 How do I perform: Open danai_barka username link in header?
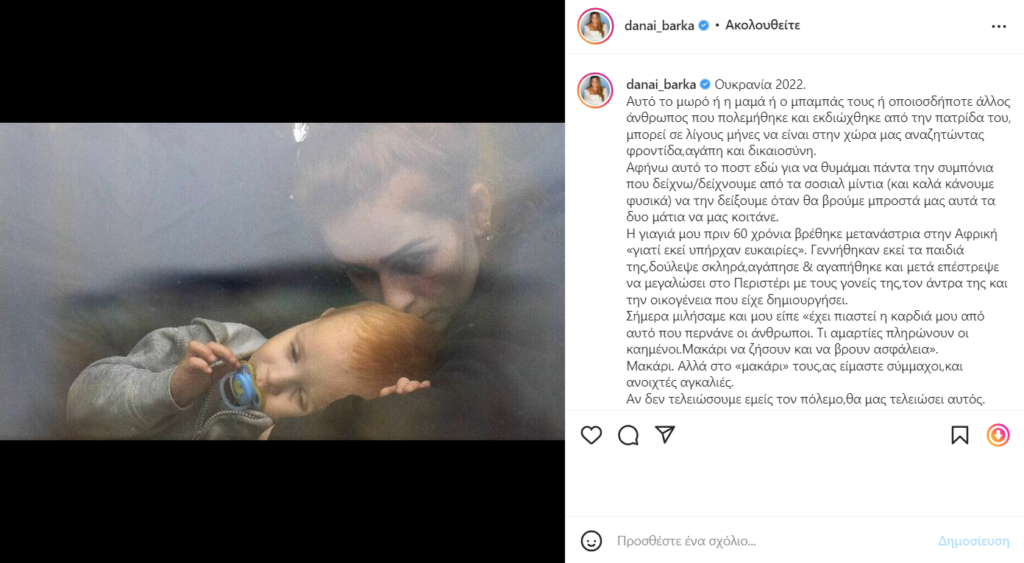click(659, 25)
